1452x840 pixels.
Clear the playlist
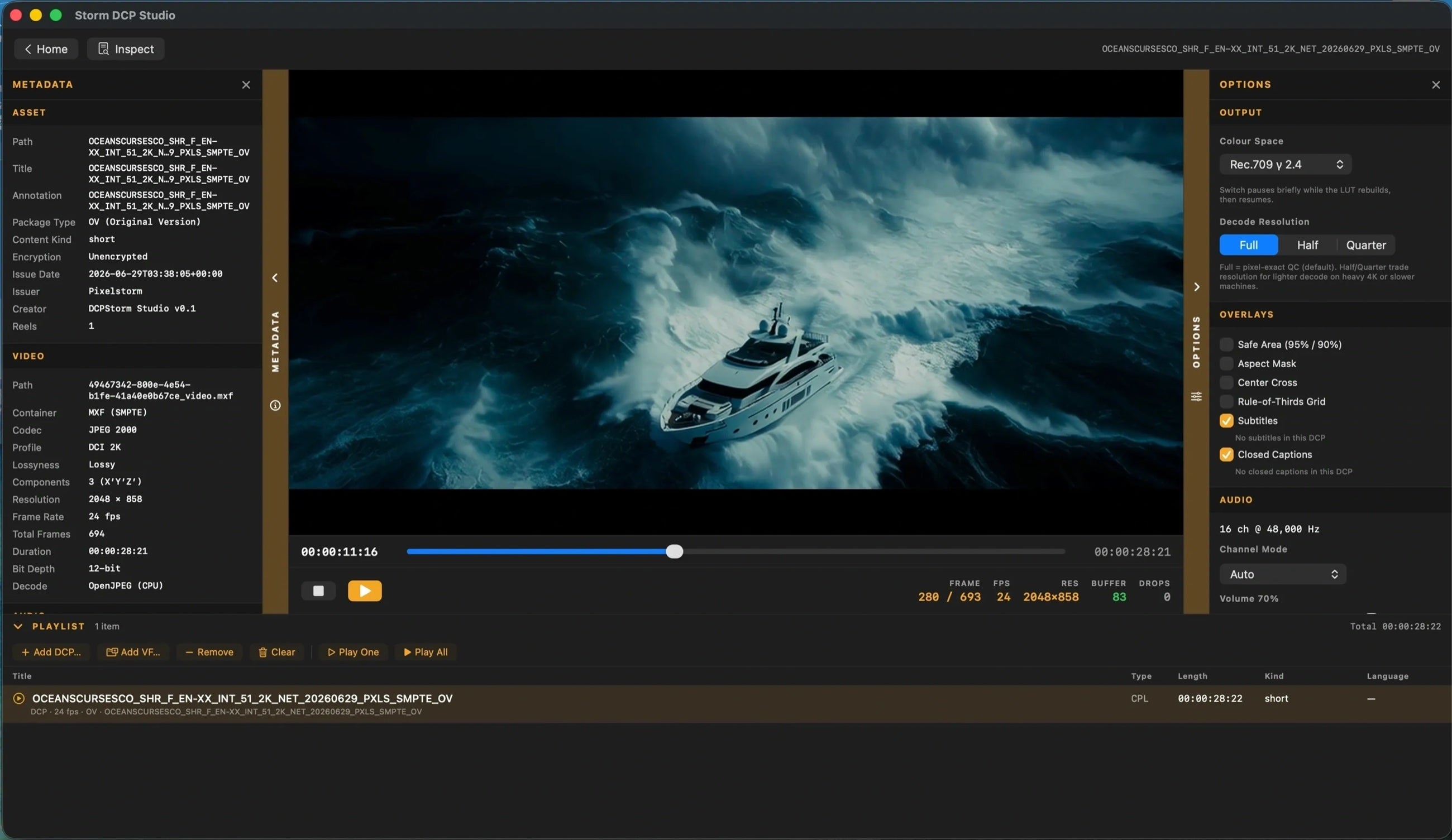(x=276, y=652)
